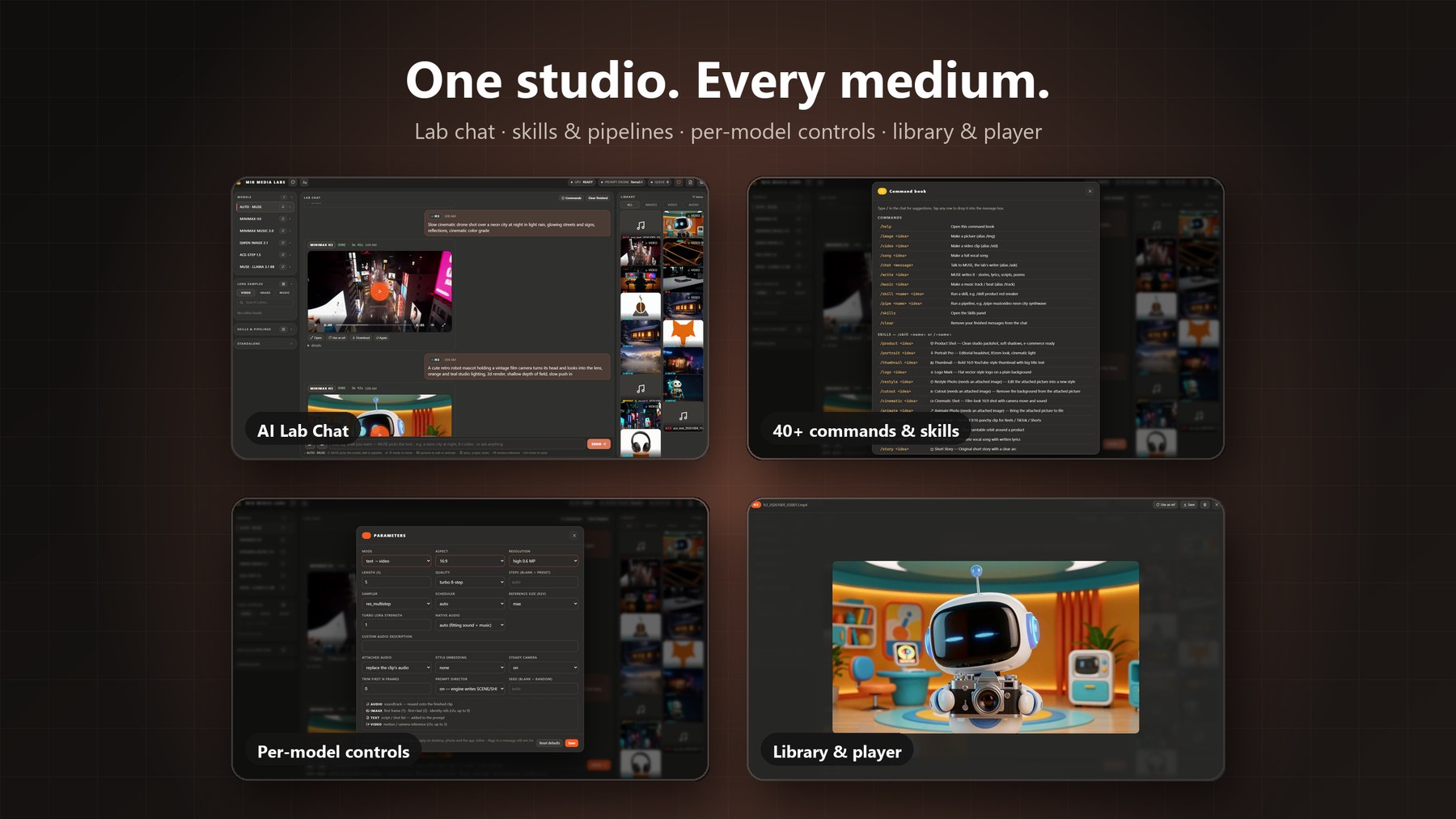This screenshot has height=819, width=1456.
Task: Open parameters icon for MUSE · LLAMA 3.1 8B
Action: (x=283, y=267)
